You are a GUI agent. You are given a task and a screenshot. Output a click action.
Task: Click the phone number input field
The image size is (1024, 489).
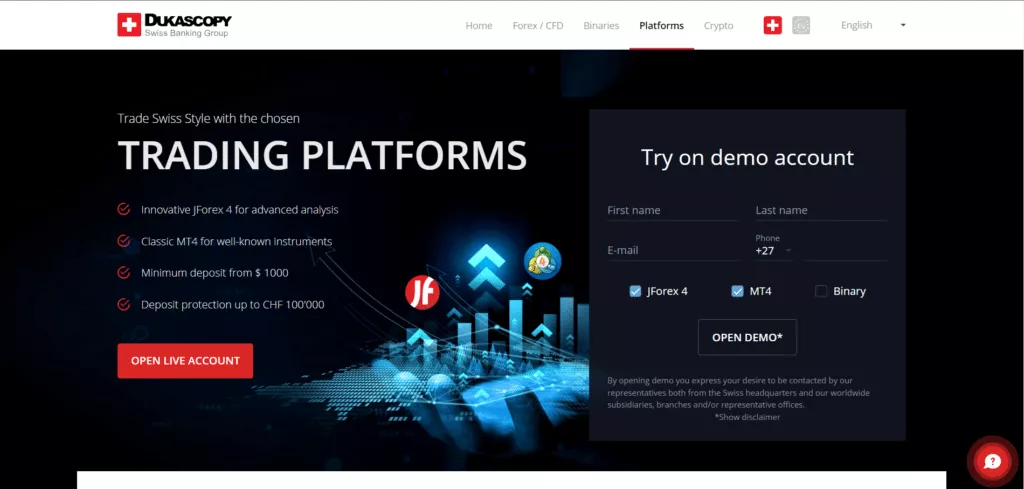845,250
